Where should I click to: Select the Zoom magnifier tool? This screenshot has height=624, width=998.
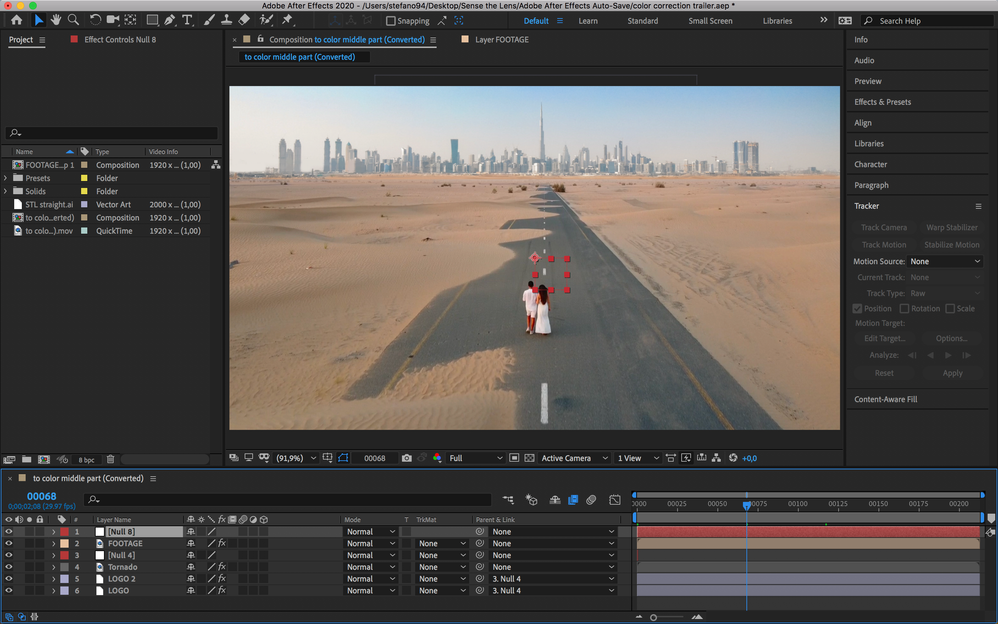[73, 20]
